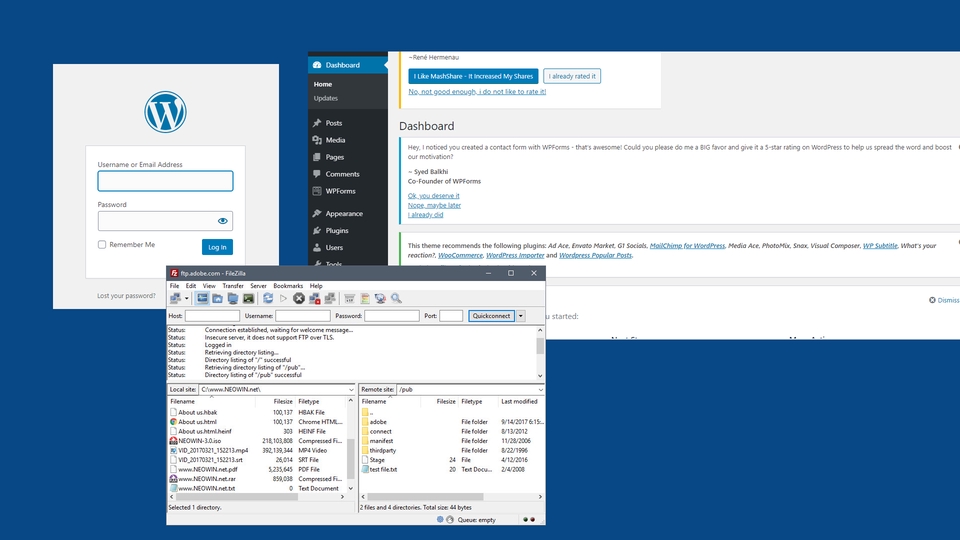Image resolution: width=960 pixels, height=540 pixels.
Task: Show password using the eye icon
Action: coord(223,221)
